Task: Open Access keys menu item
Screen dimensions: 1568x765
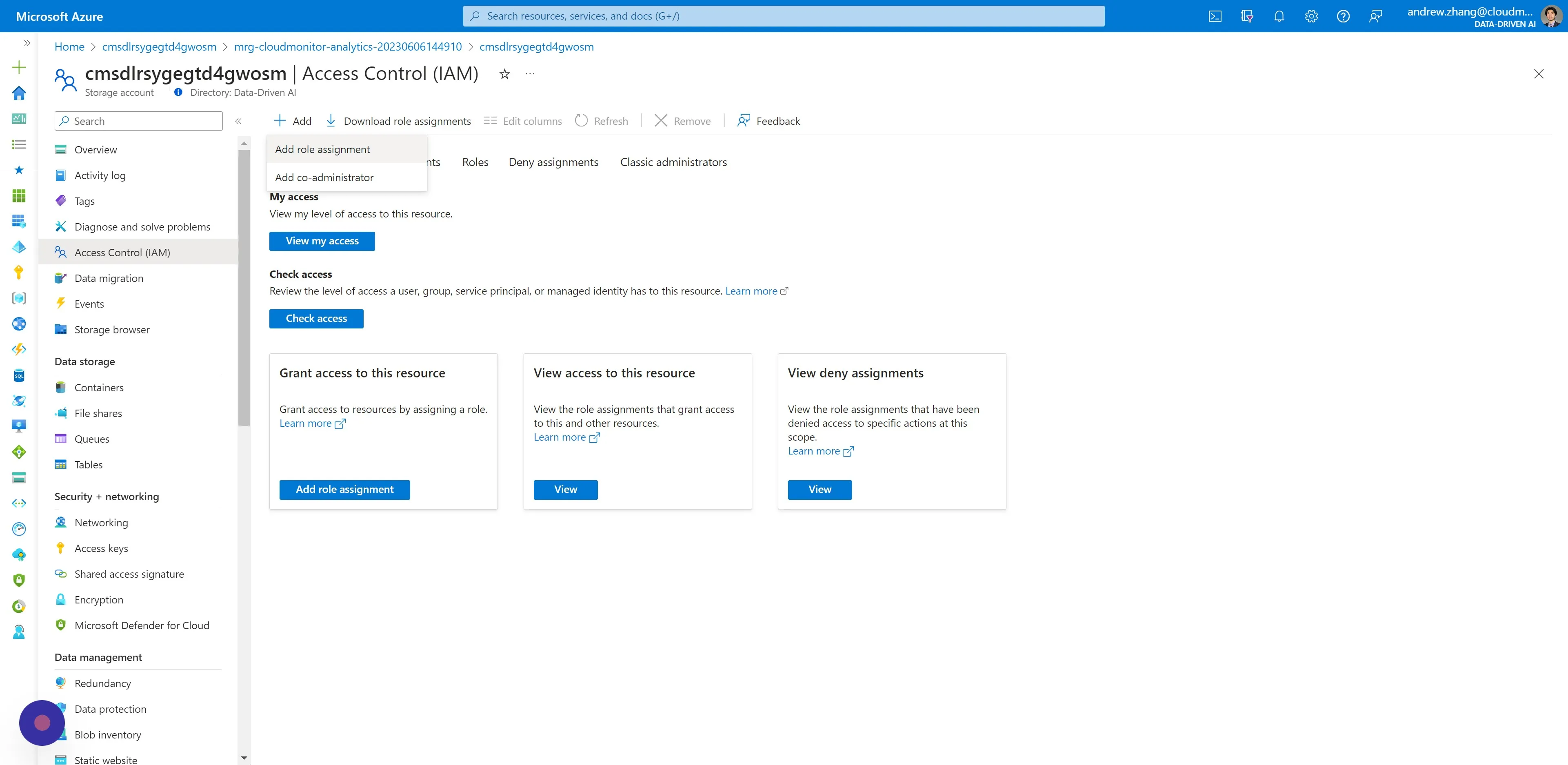Action: pos(138,548)
